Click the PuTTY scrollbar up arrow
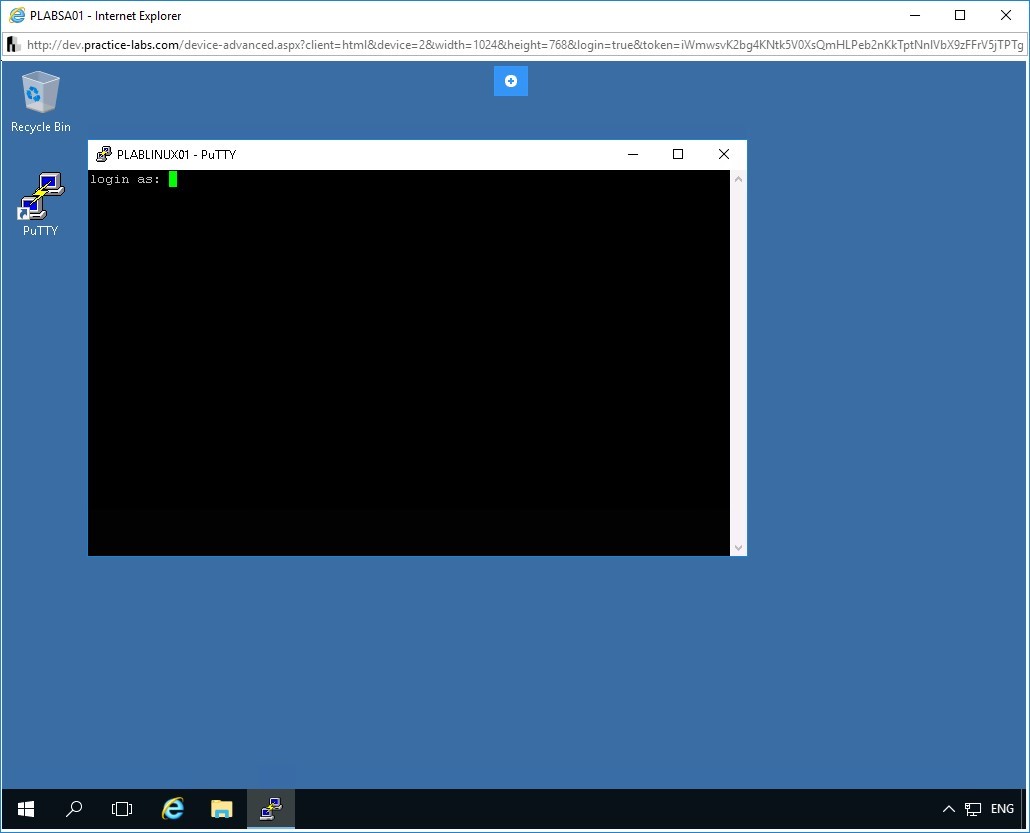 (738, 179)
